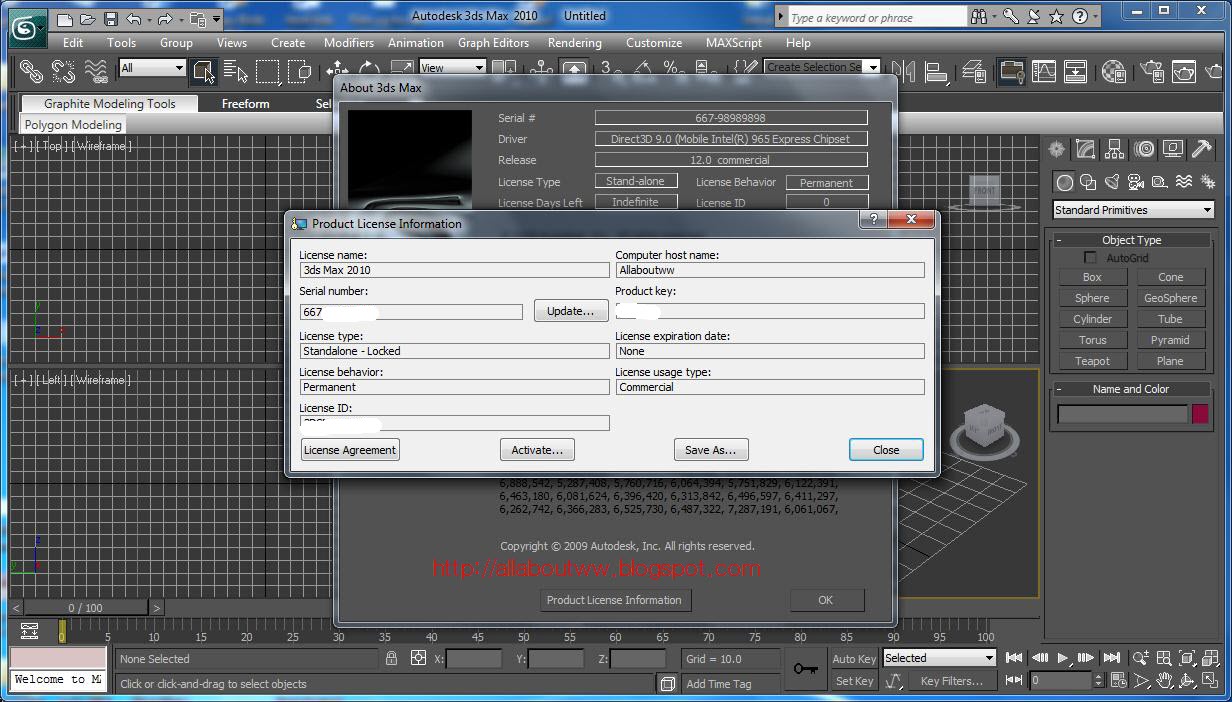Select the Systems gears icon
Screen dimensions: 1232x702
tap(1207, 182)
